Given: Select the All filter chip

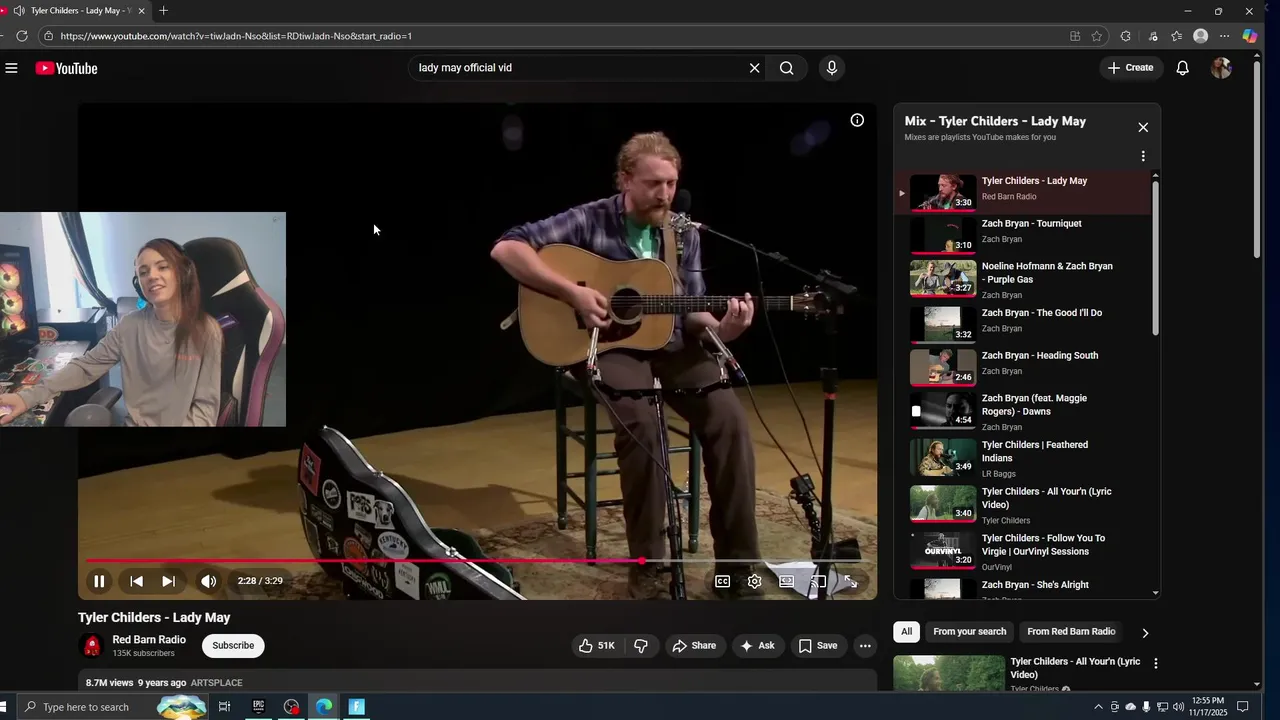Looking at the screenshot, I should [x=906, y=632].
